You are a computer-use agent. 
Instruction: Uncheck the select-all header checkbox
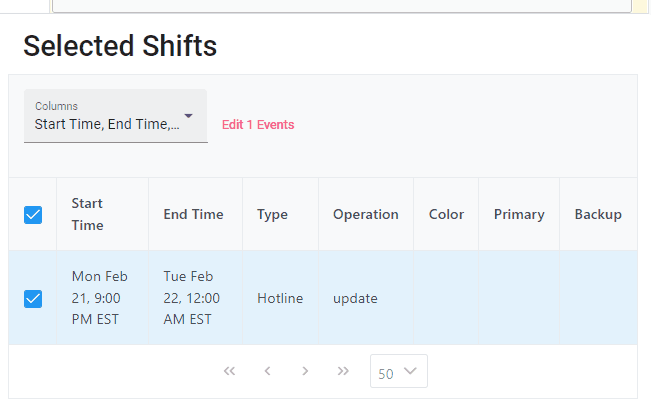tap(33, 214)
